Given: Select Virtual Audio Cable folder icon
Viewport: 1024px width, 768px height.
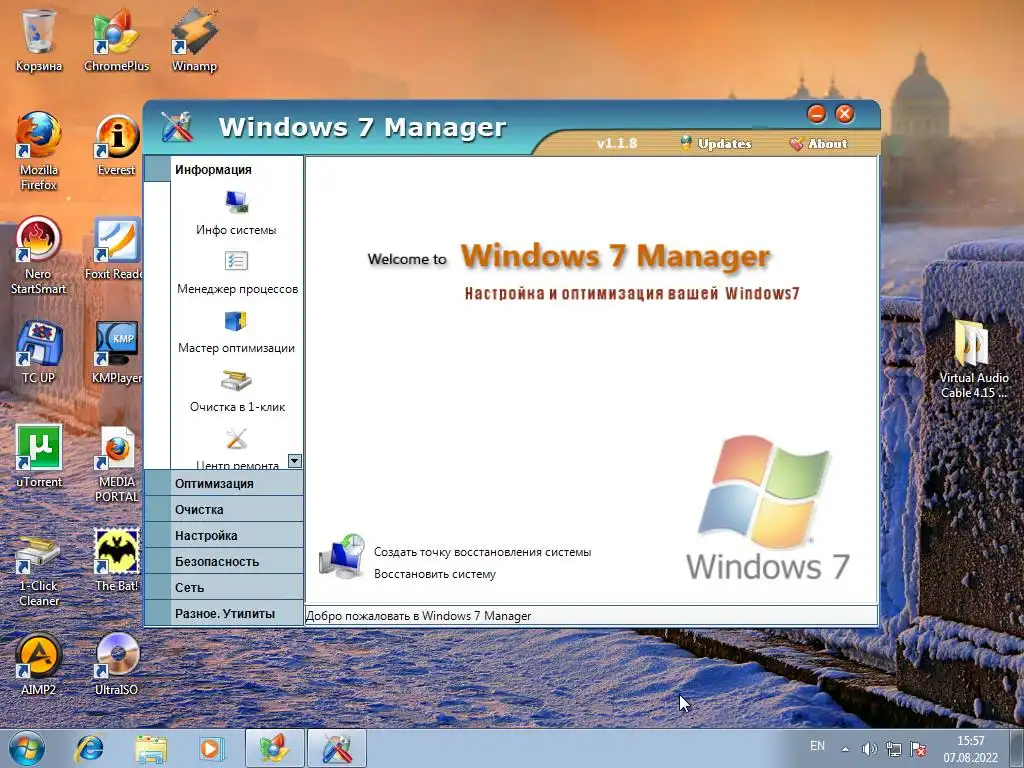Looking at the screenshot, I should point(973,359).
